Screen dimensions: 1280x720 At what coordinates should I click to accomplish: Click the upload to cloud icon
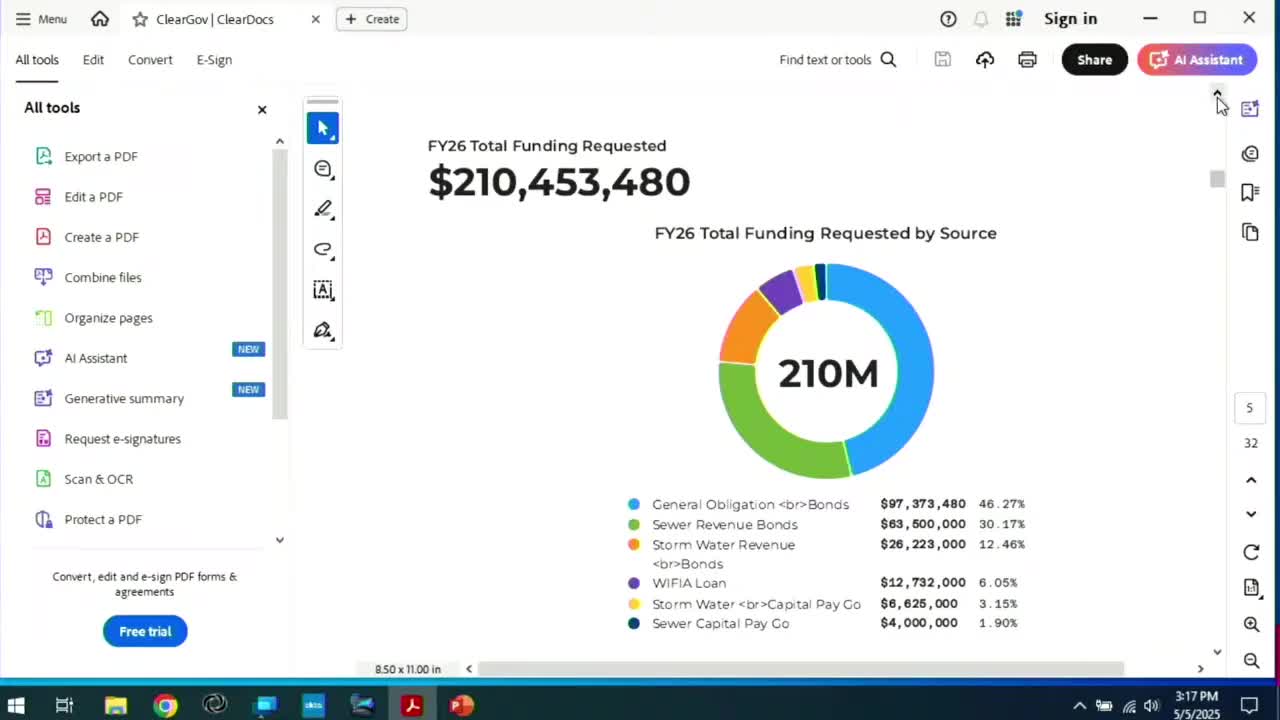point(985,60)
